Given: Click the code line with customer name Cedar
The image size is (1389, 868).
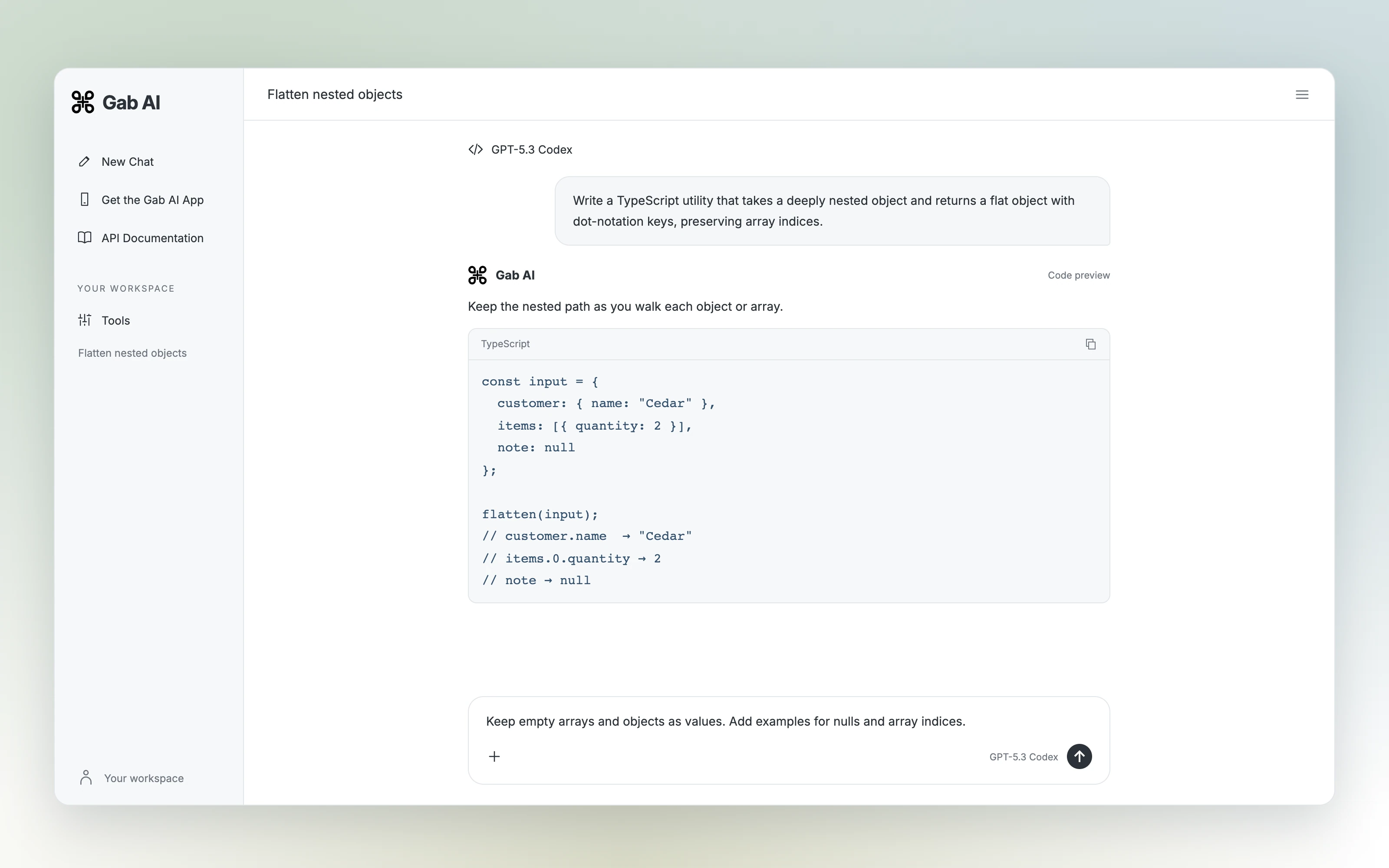Looking at the screenshot, I should [x=606, y=404].
